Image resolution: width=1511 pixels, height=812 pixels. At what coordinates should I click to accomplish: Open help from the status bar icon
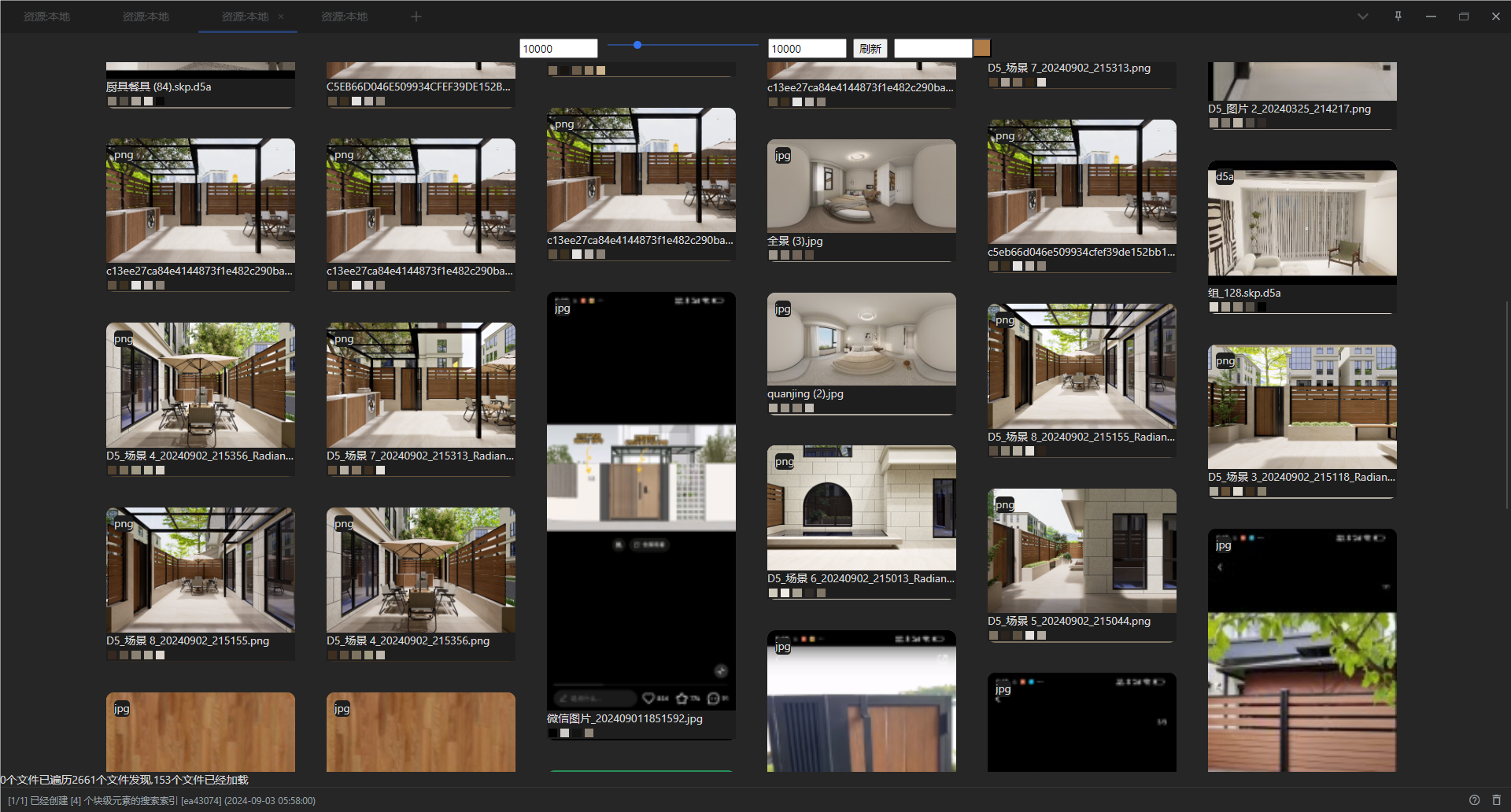coord(1475,800)
